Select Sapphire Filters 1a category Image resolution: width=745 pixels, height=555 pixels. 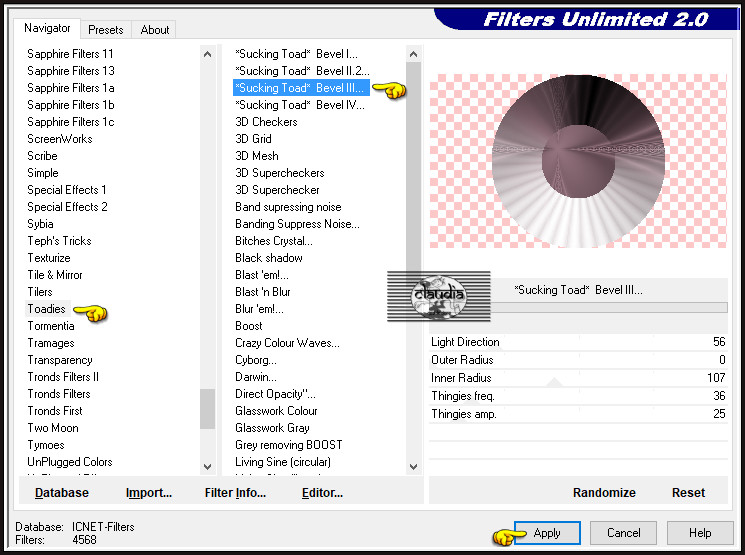[71, 88]
